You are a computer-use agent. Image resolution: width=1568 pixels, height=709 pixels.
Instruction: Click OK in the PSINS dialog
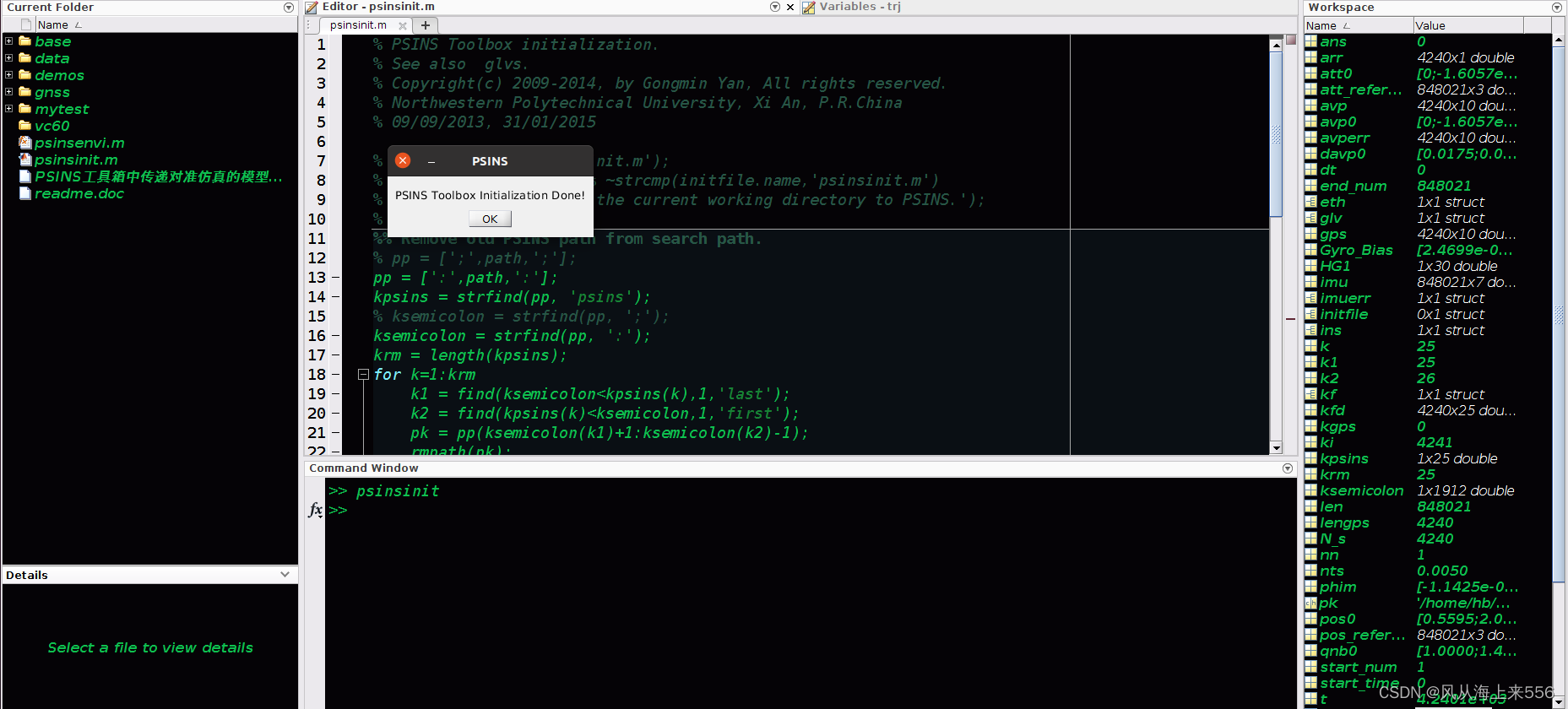[x=490, y=219]
